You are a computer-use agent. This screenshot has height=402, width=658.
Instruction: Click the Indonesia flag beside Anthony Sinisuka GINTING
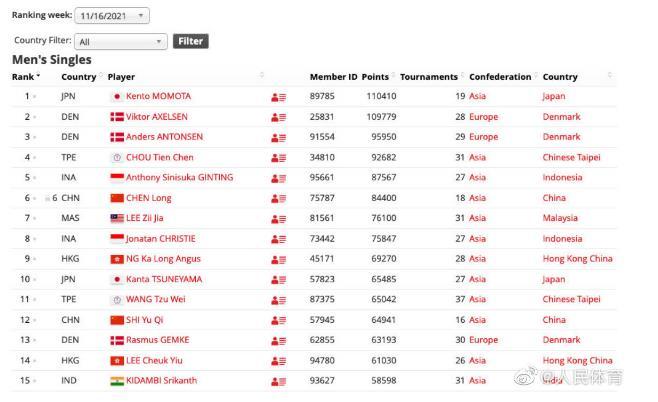click(117, 178)
